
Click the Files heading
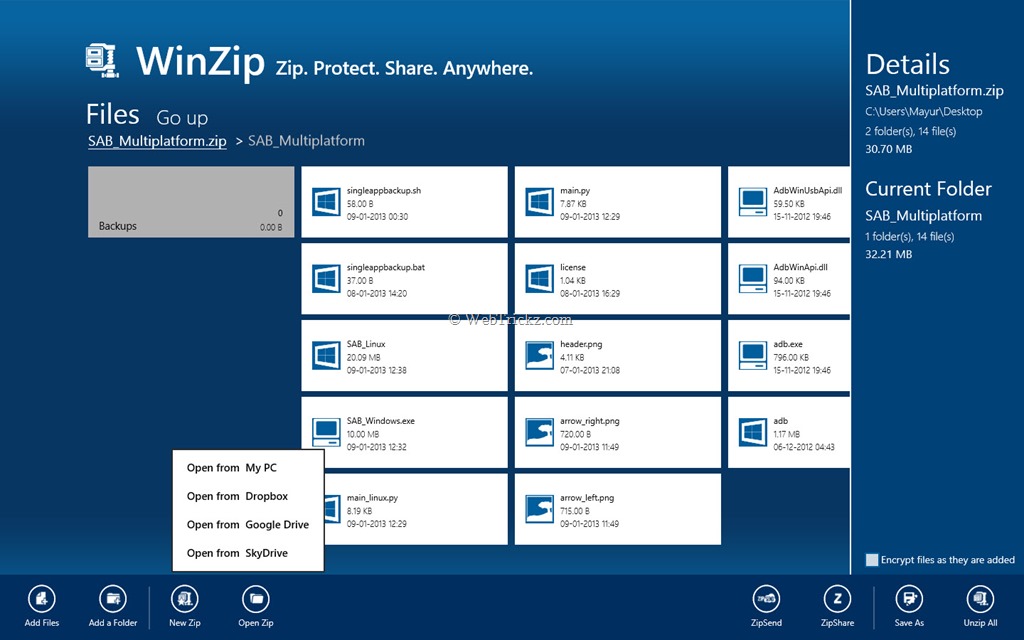click(x=112, y=114)
